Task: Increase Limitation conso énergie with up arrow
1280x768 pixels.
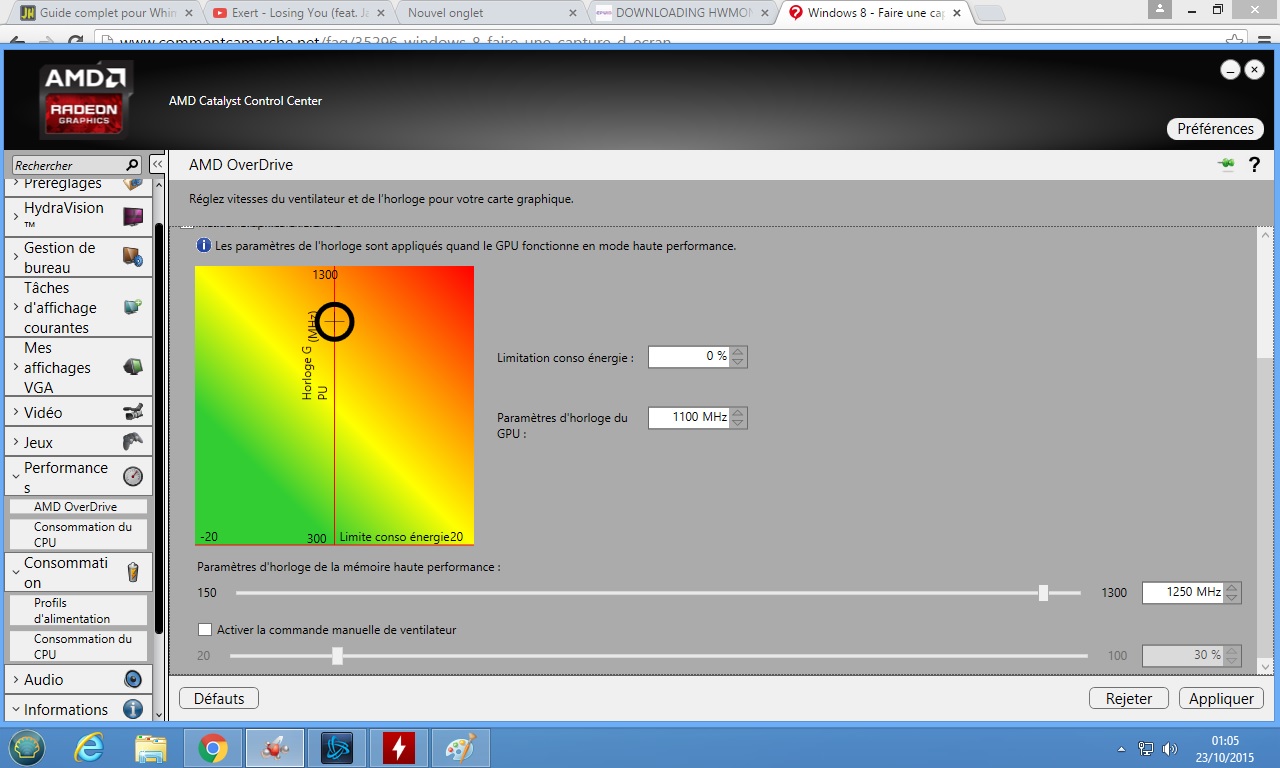Action: click(x=738, y=351)
